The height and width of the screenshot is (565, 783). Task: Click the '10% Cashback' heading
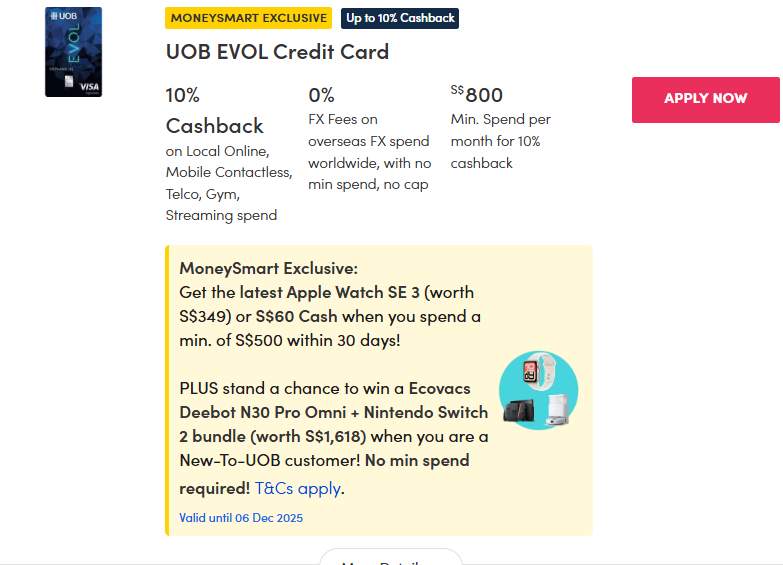[214, 111]
